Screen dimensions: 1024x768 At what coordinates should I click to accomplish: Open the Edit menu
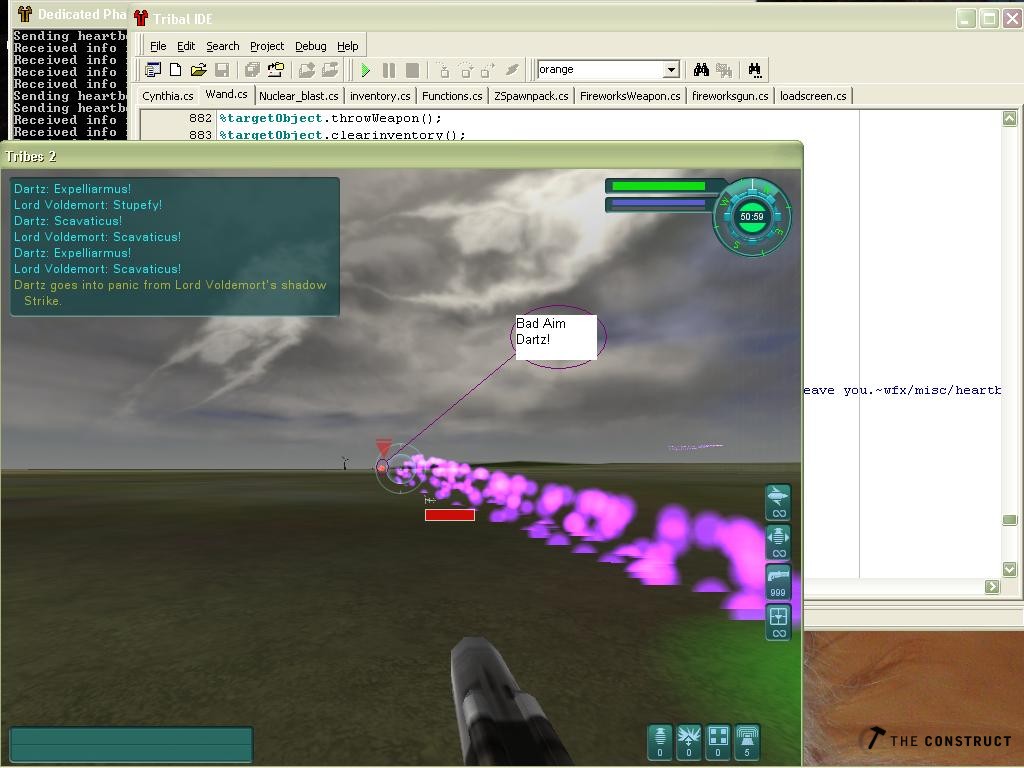pos(186,46)
